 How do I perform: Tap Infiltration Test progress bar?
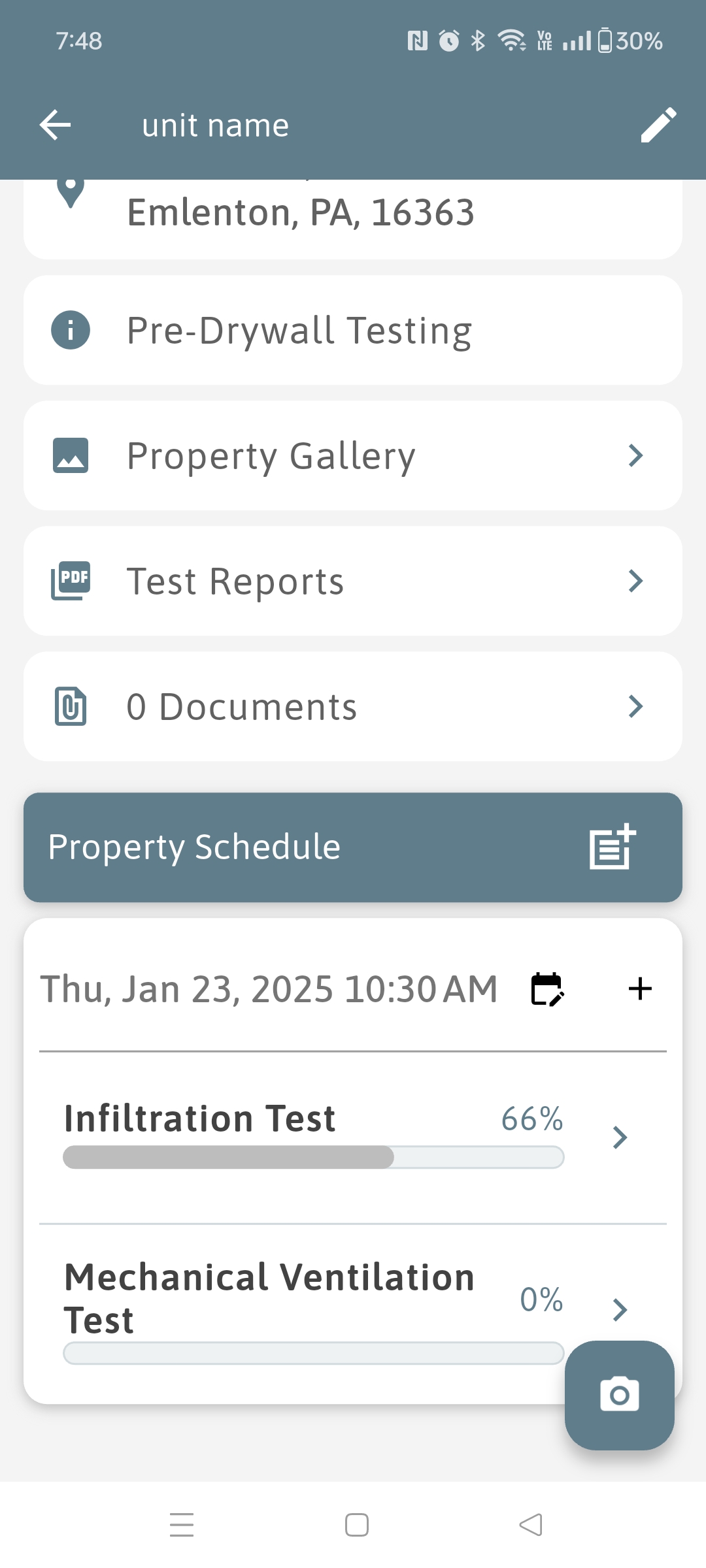(x=314, y=1157)
